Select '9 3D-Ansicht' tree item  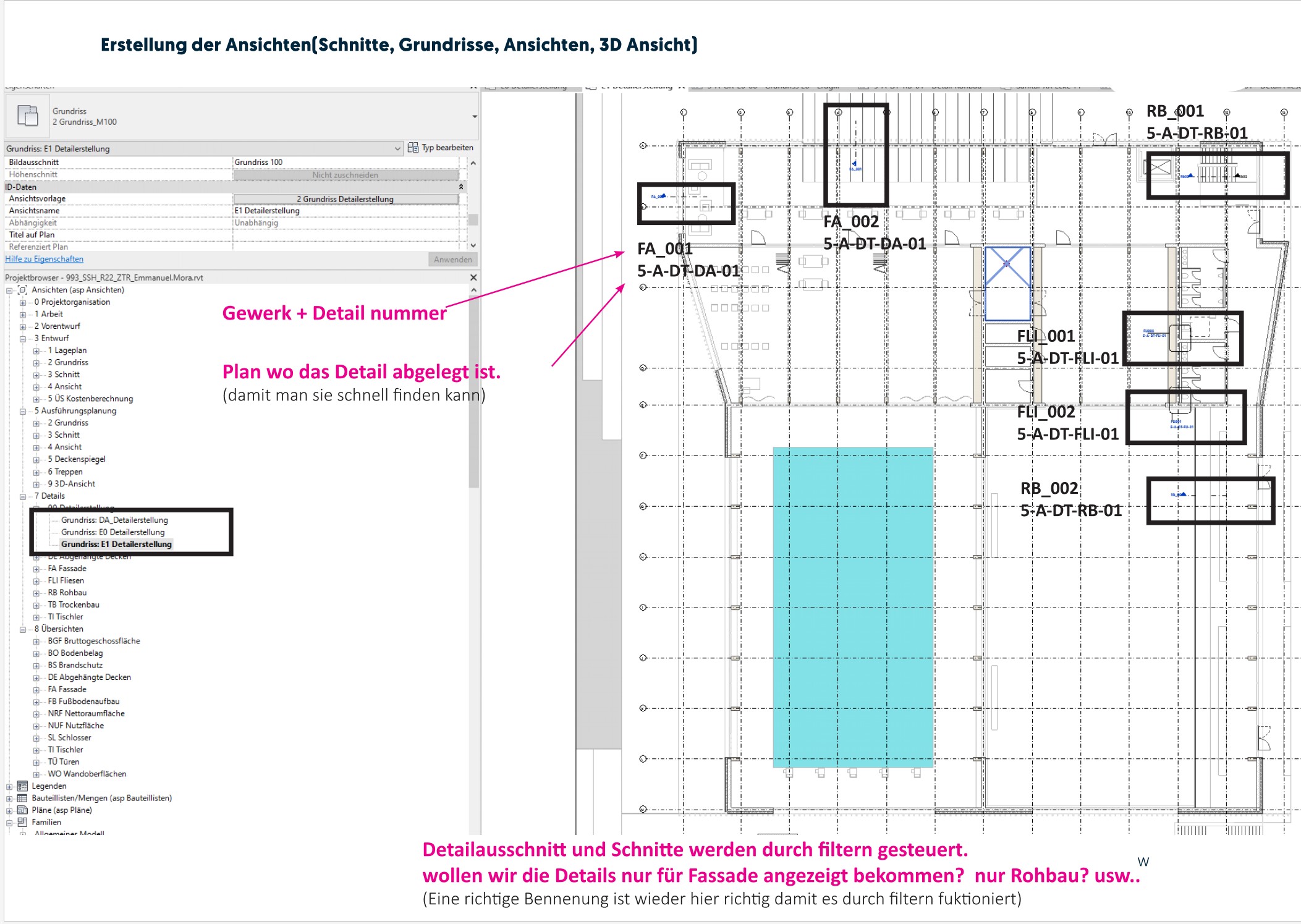[71, 484]
